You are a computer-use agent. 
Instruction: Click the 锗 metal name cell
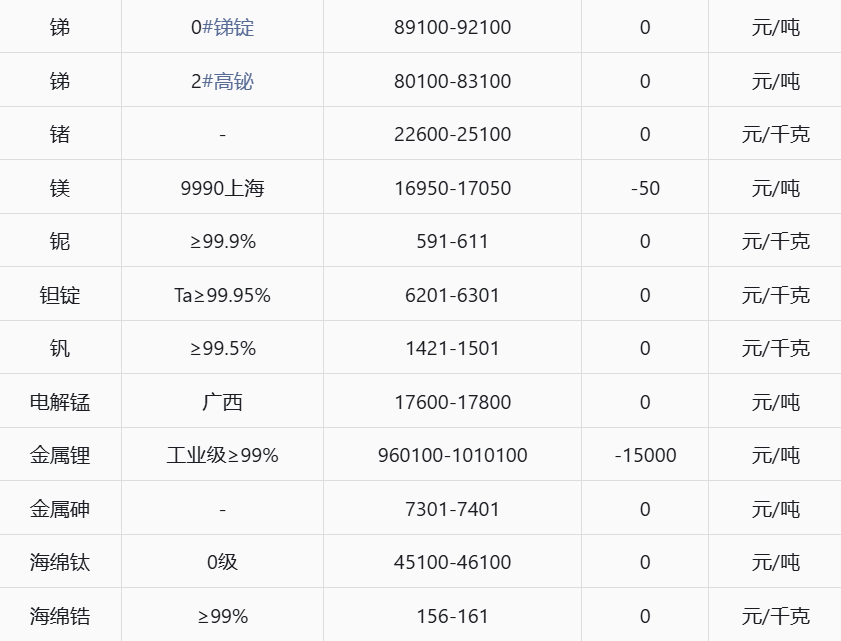pos(60,134)
